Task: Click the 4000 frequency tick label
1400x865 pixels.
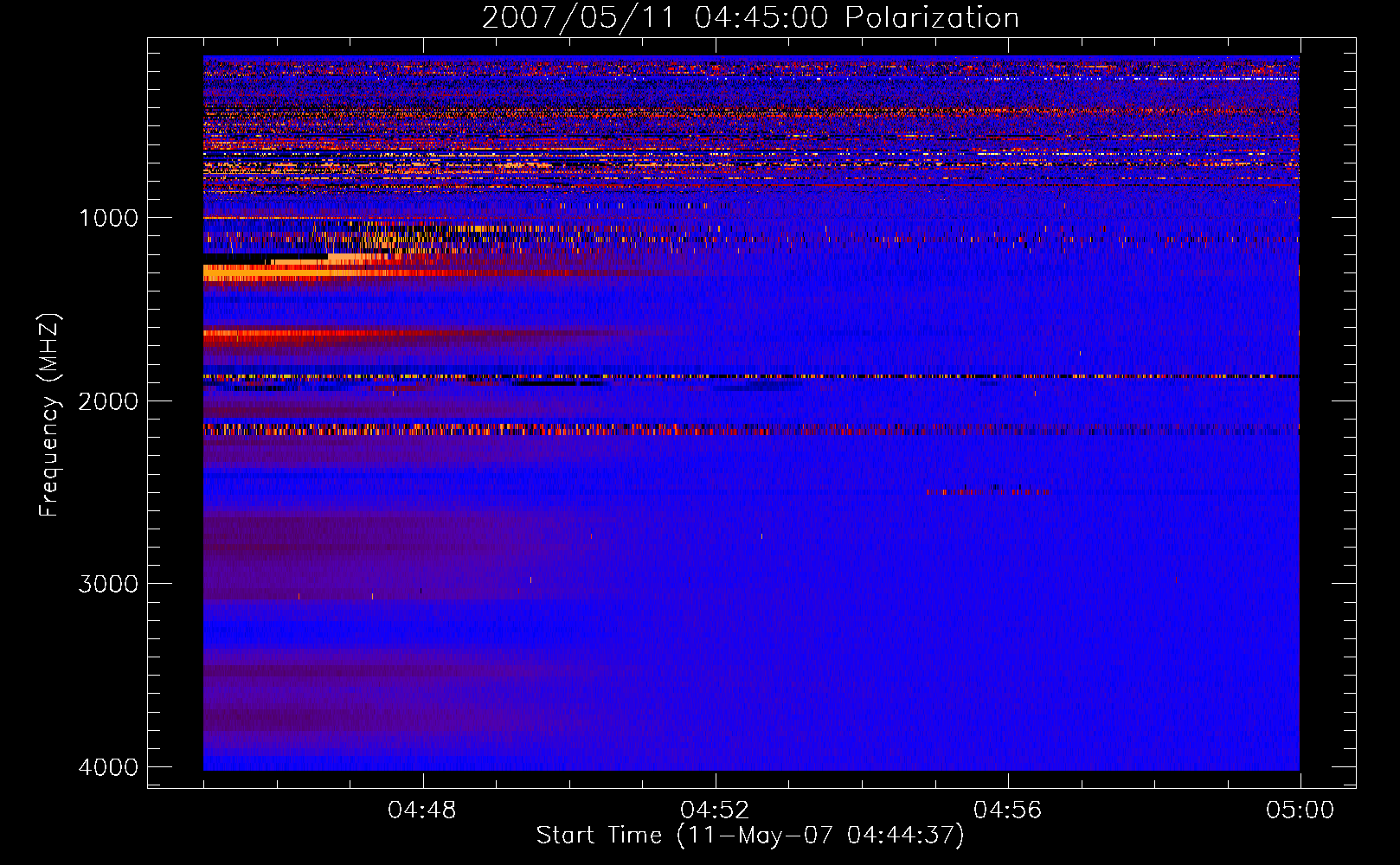Action: [x=108, y=766]
